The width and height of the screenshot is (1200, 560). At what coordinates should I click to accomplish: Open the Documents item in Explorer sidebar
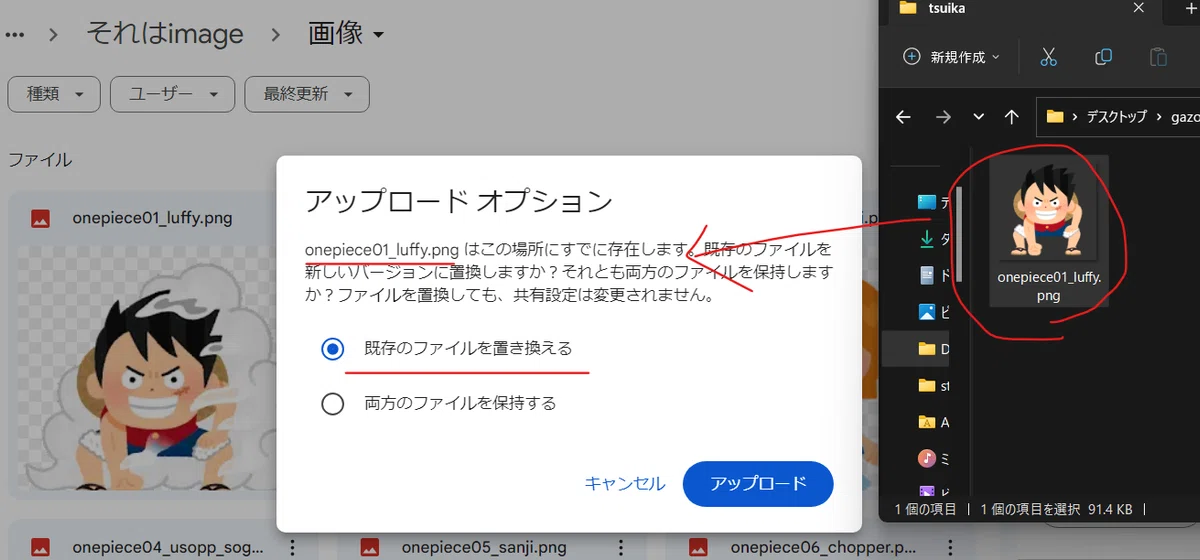coord(933,275)
